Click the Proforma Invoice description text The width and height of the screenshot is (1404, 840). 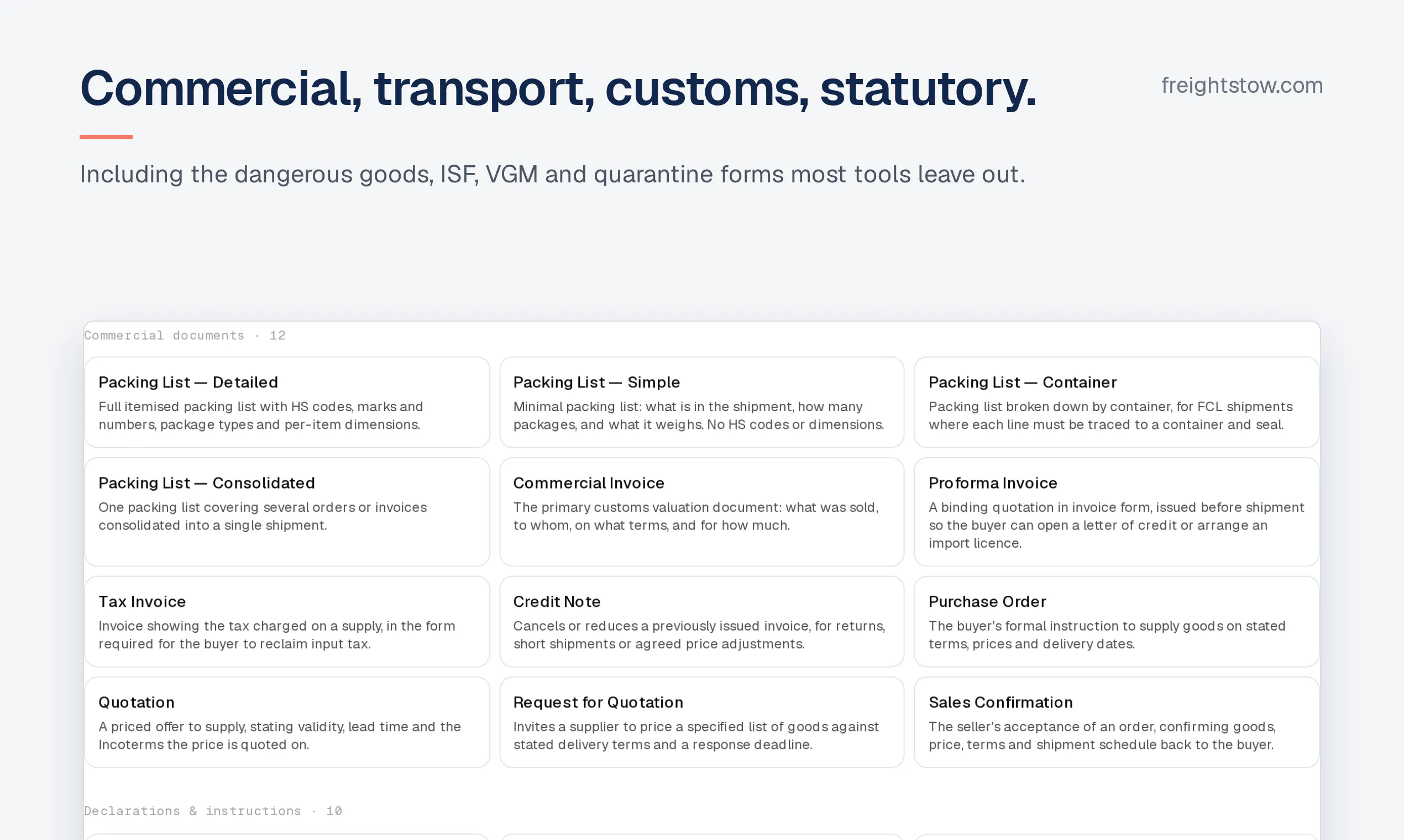click(x=1116, y=526)
